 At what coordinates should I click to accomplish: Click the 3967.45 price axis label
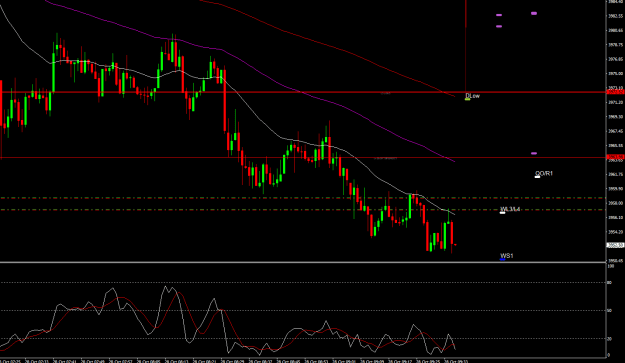615,131
